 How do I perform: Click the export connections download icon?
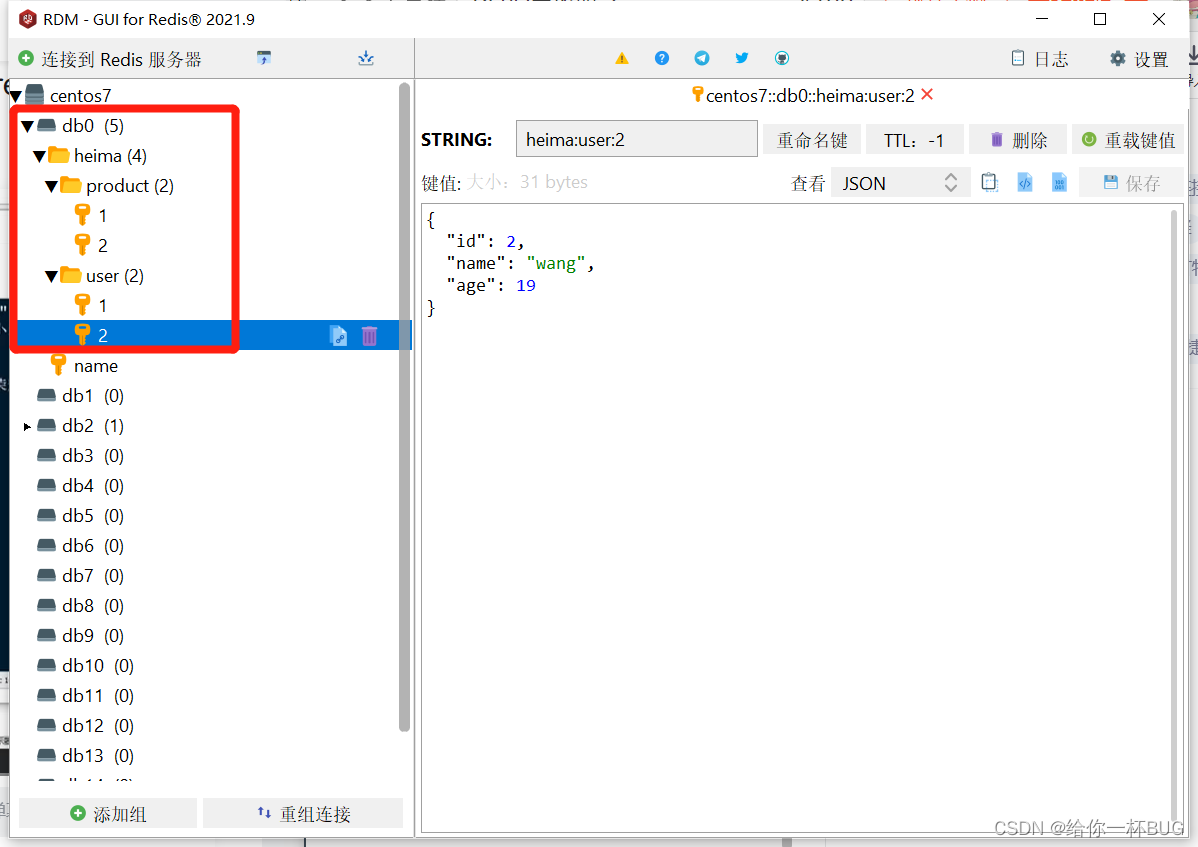pyautogui.click(x=366, y=58)
